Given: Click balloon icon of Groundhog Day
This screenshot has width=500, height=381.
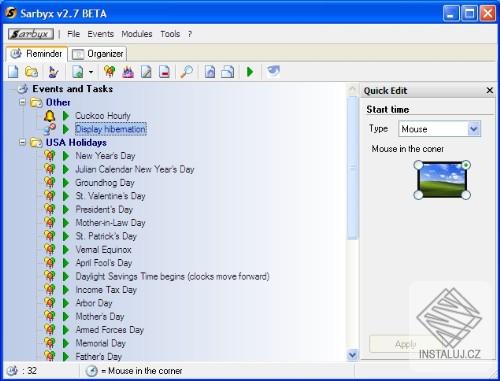Looking at the screenshot, I should click(49, 182).
